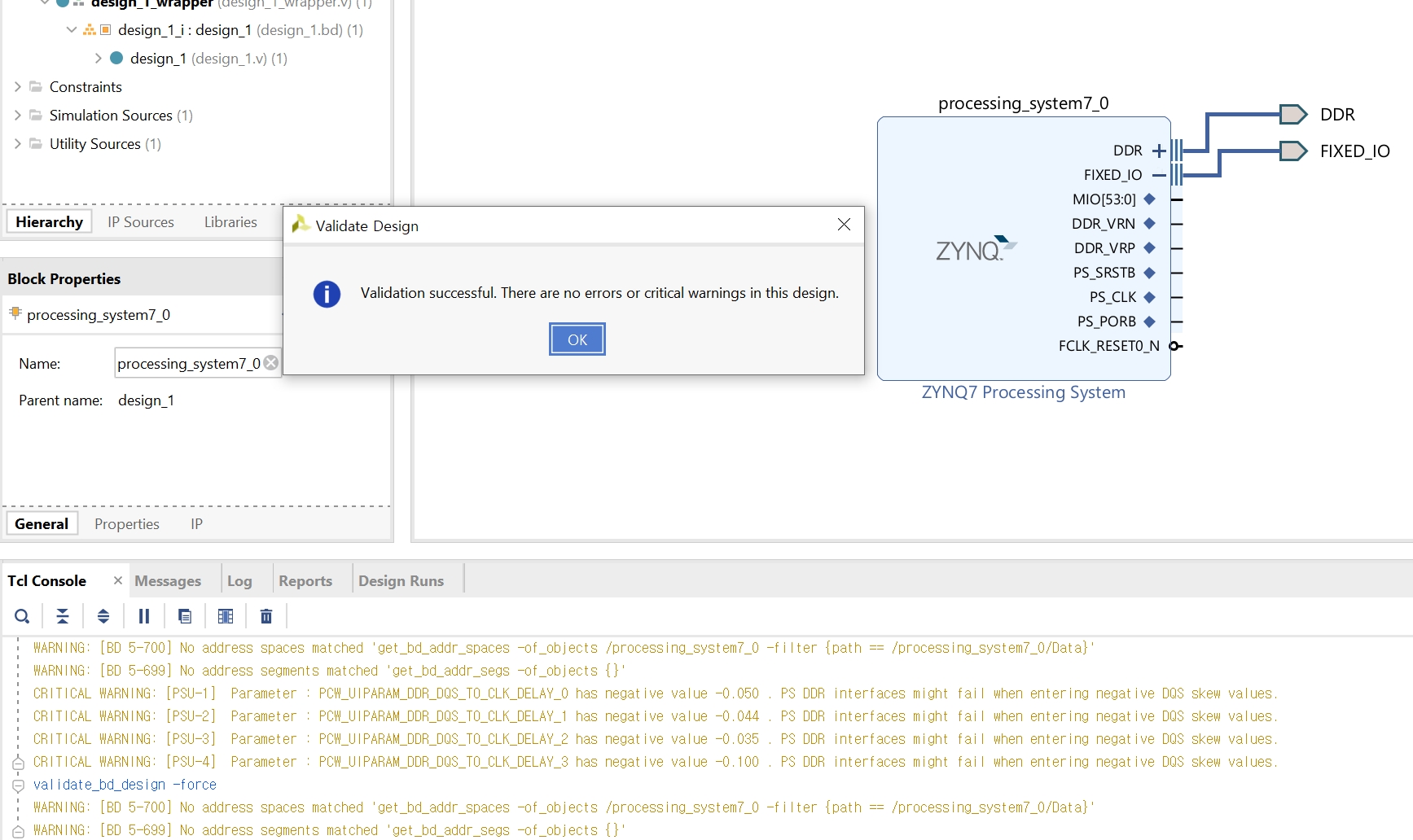Click the PS_PORB pin diamond
1413x840 pixels.
point(1149,321)
